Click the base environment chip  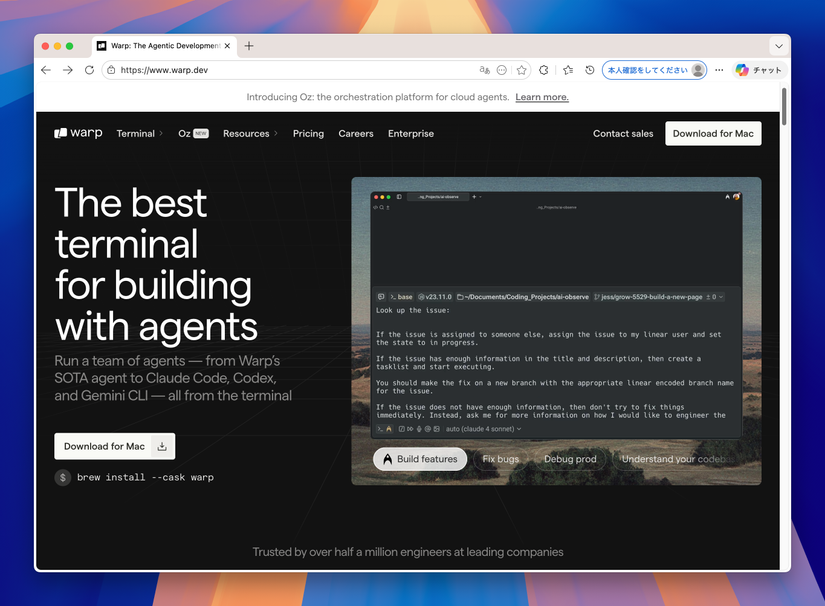(401, 297)
